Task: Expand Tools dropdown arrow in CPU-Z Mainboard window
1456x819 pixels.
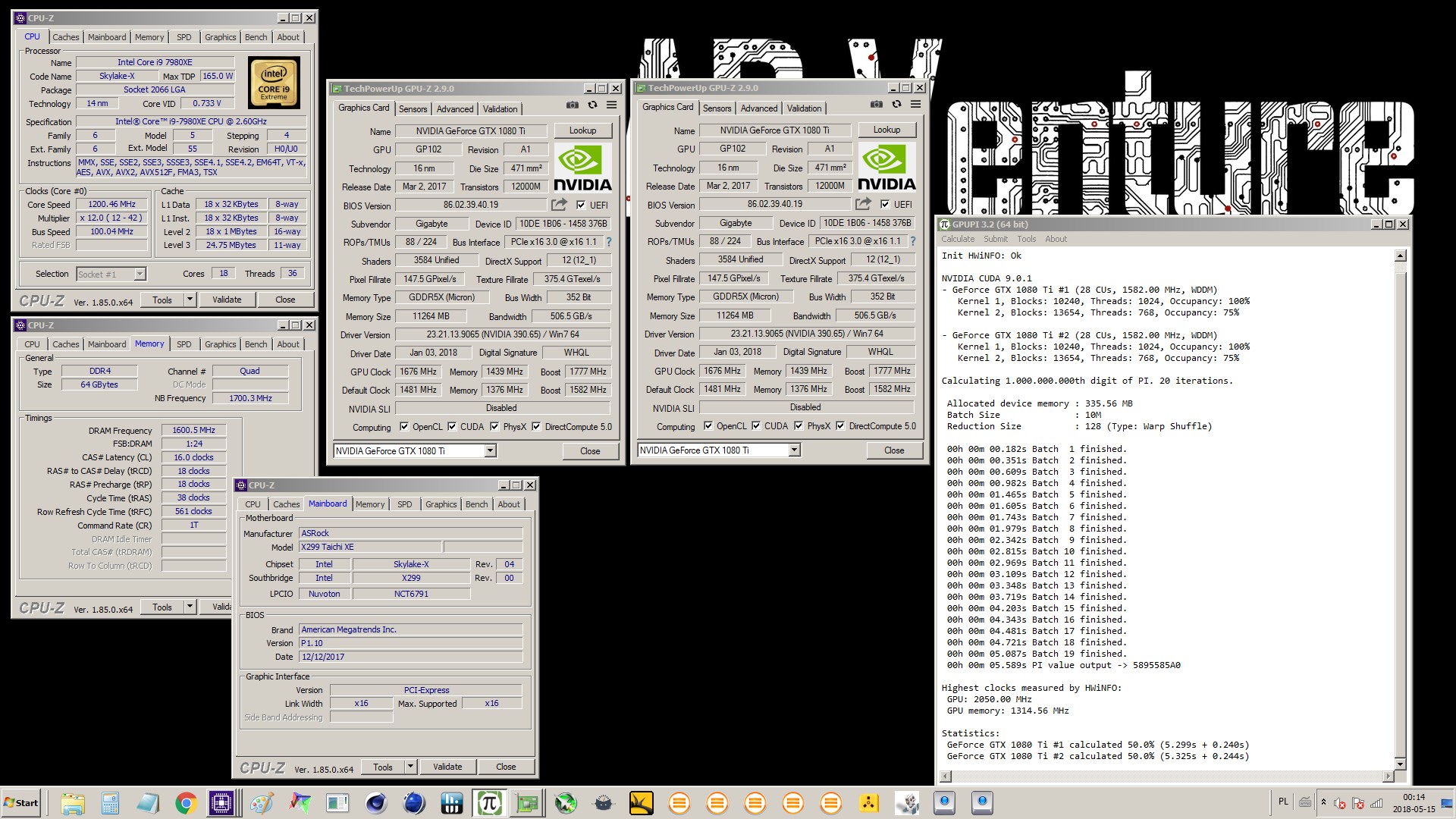Action: pyautogui.click(x=410, y=767)
